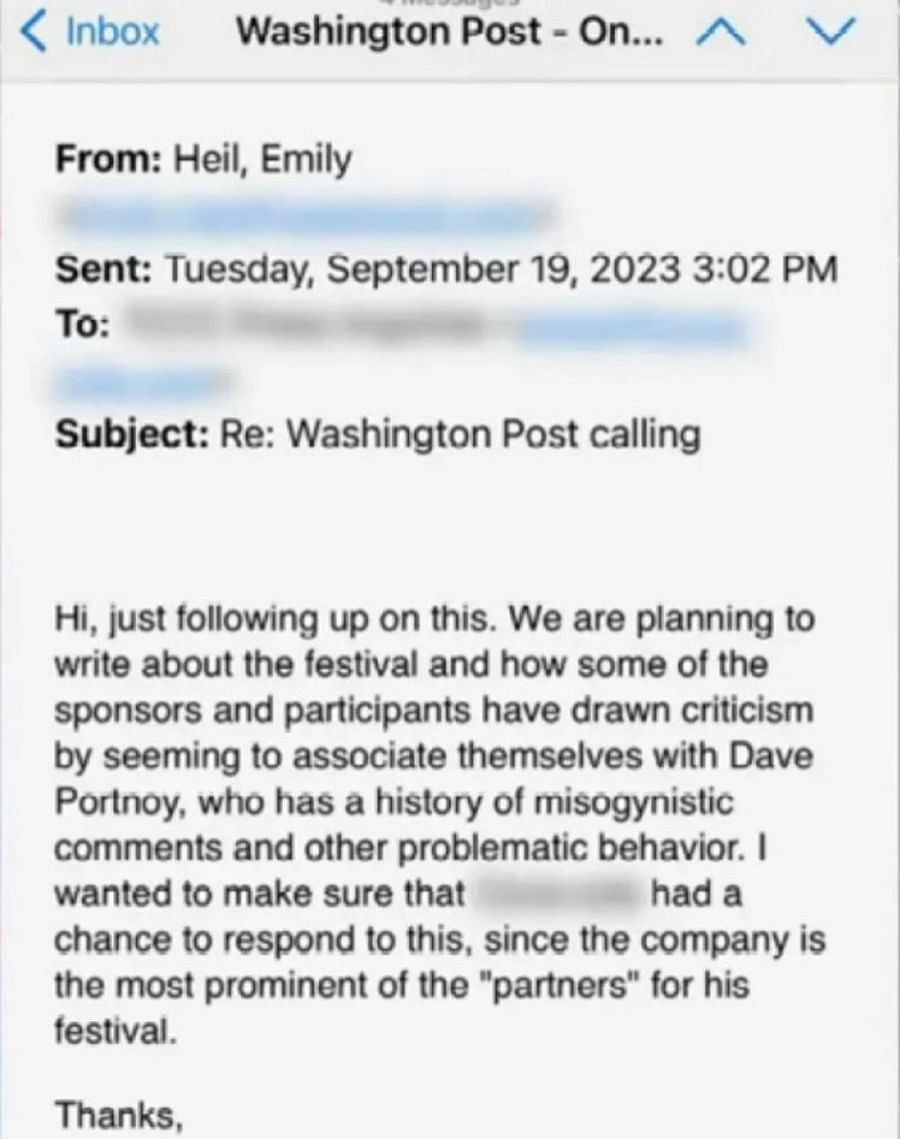Click the "Thanks," sign-off line
The image size is (900, 1139).
tap(118, 1114)
